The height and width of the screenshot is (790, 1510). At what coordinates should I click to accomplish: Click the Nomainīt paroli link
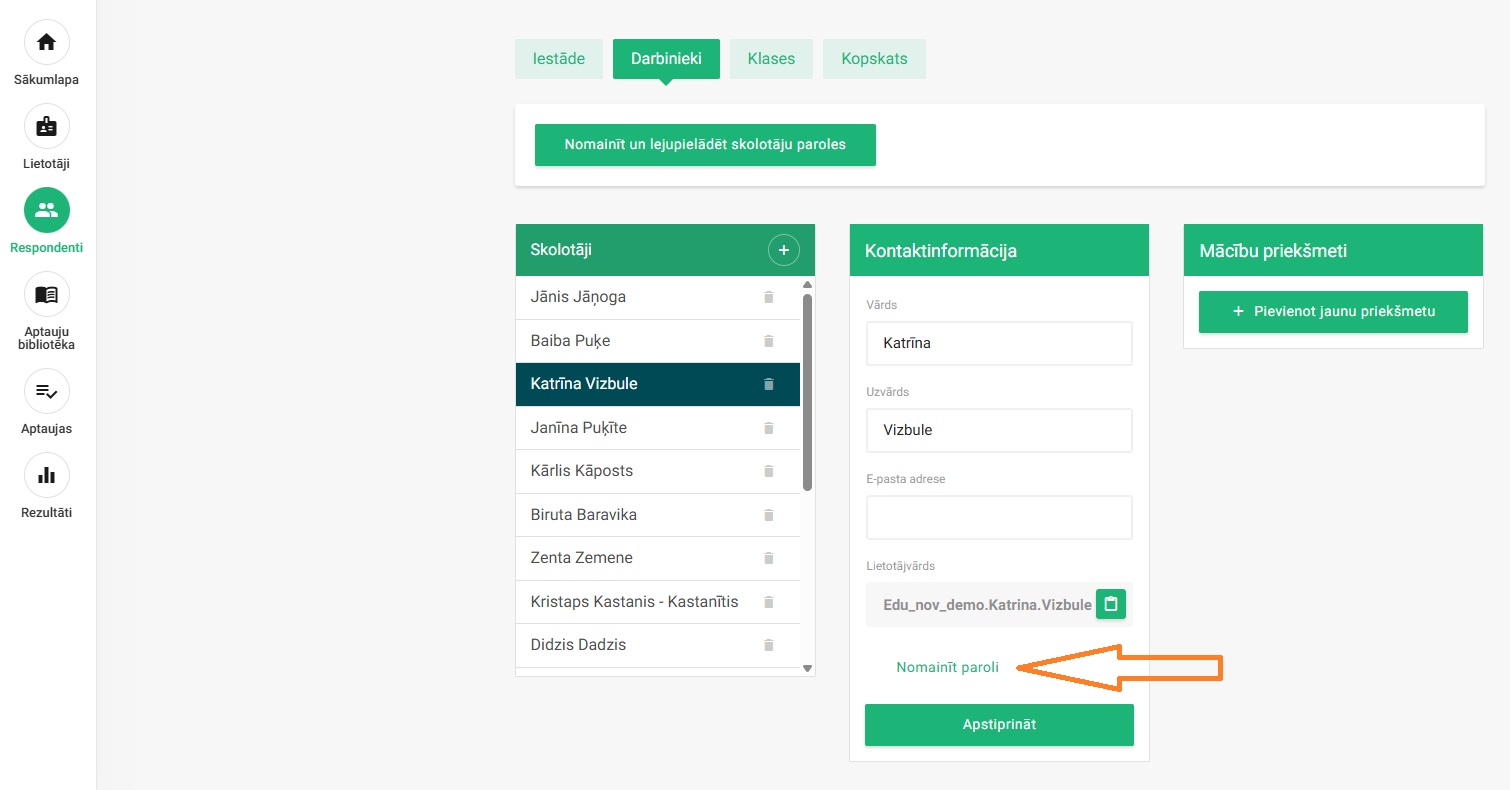[947, 668]
